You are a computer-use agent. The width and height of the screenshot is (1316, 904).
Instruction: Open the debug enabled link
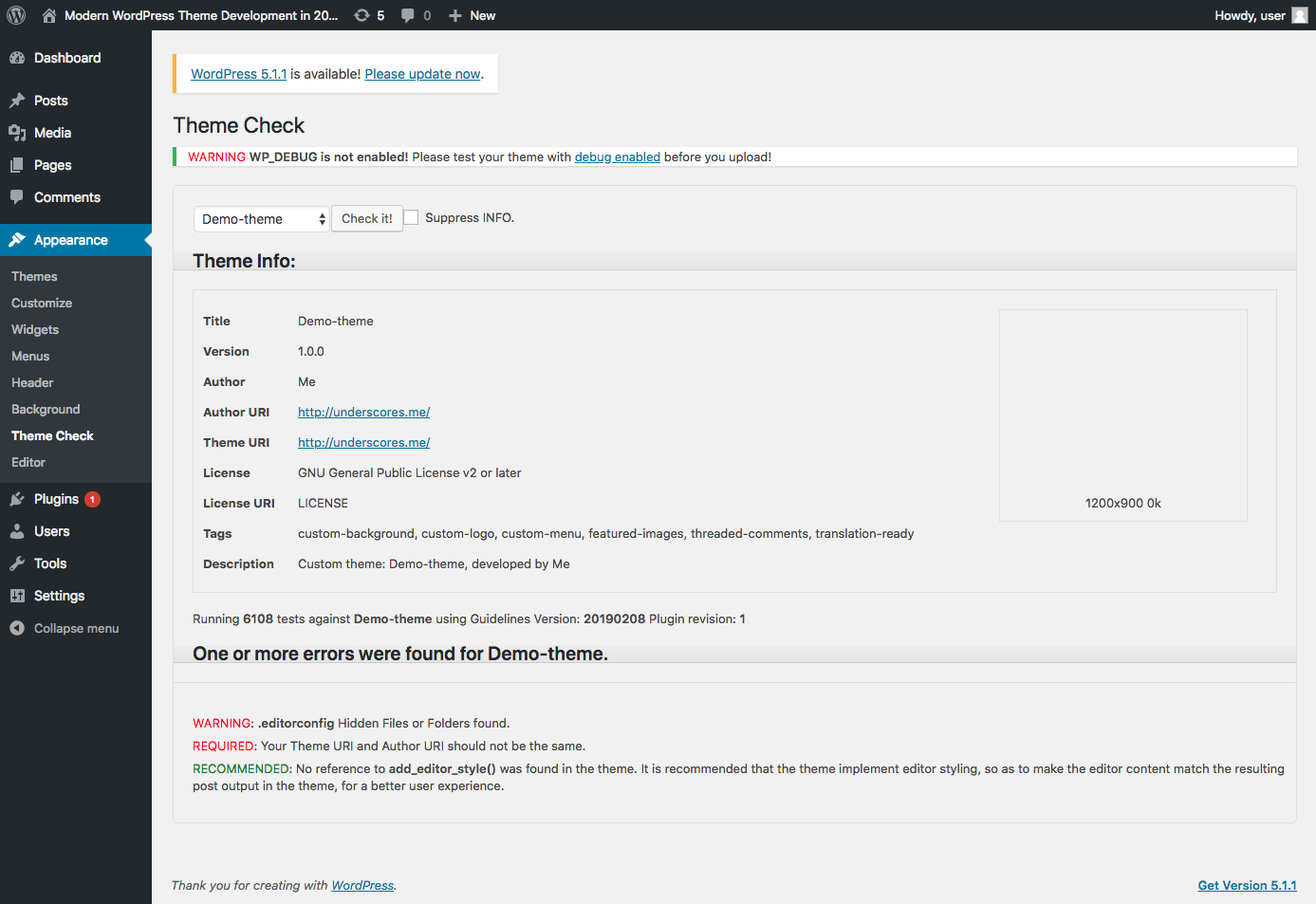618,157
